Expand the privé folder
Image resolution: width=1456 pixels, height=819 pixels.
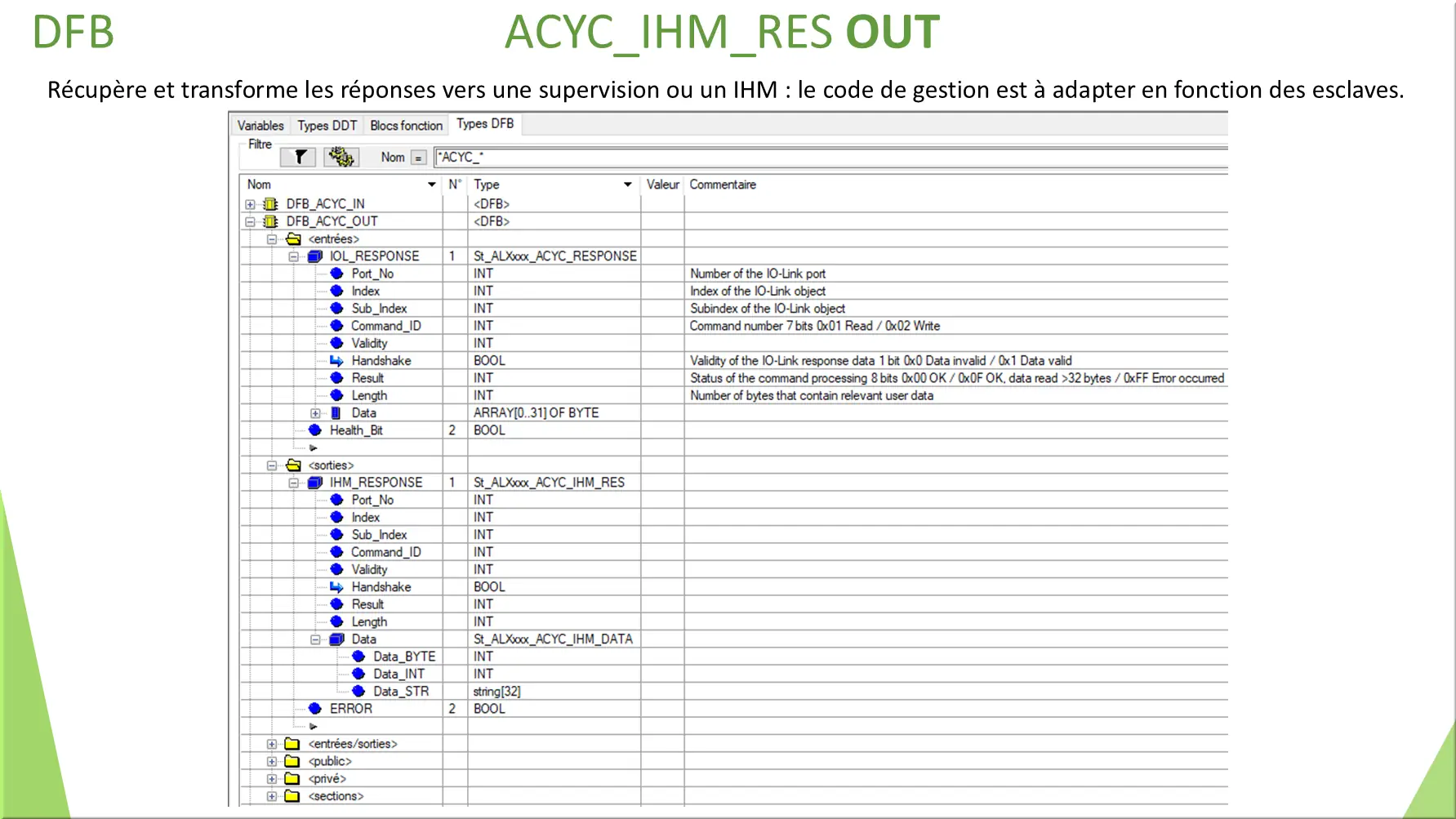272,779
